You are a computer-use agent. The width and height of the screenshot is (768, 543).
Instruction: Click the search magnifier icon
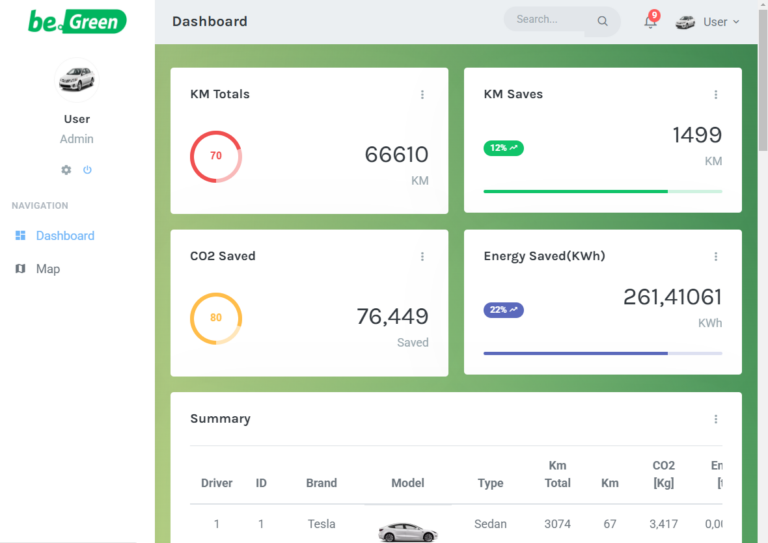[602, 21]
